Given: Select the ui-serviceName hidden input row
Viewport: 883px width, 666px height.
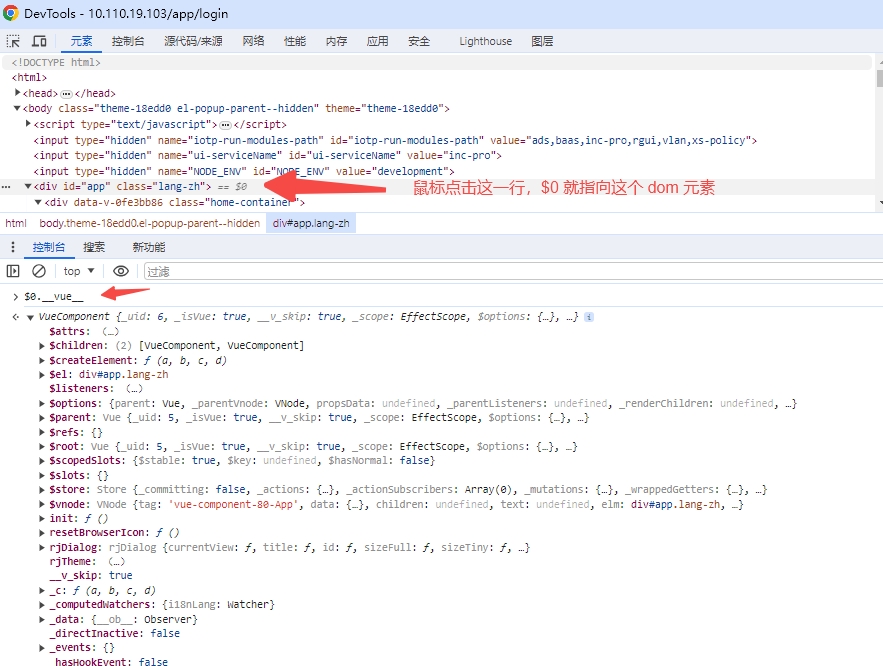Looking at the screenshot, I should tap(267, 155).
